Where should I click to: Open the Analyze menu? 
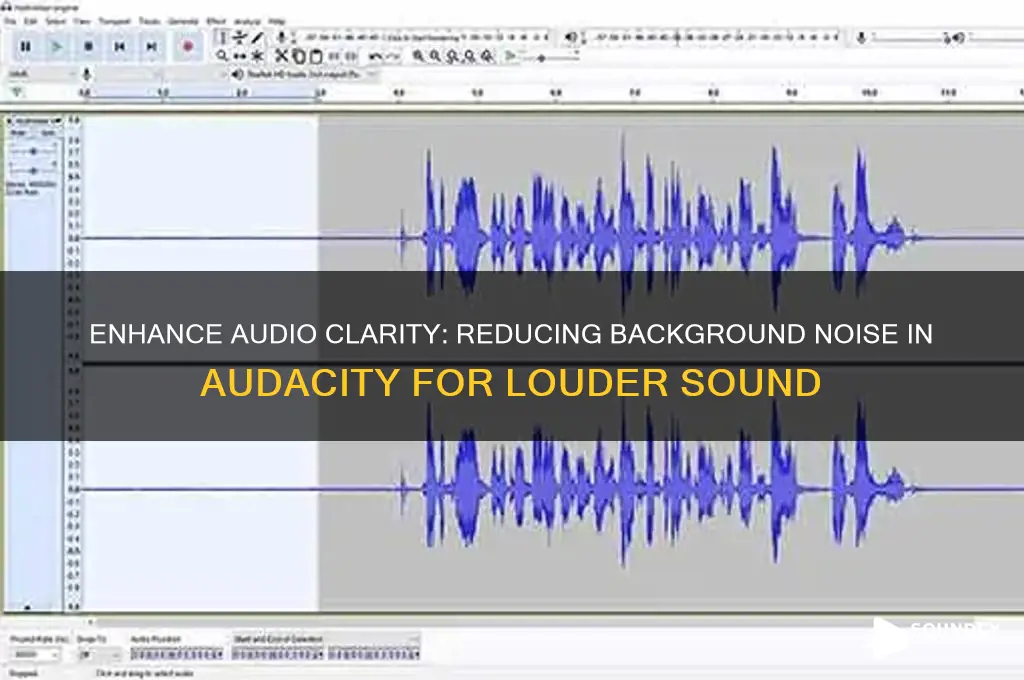tap(247, 22)
